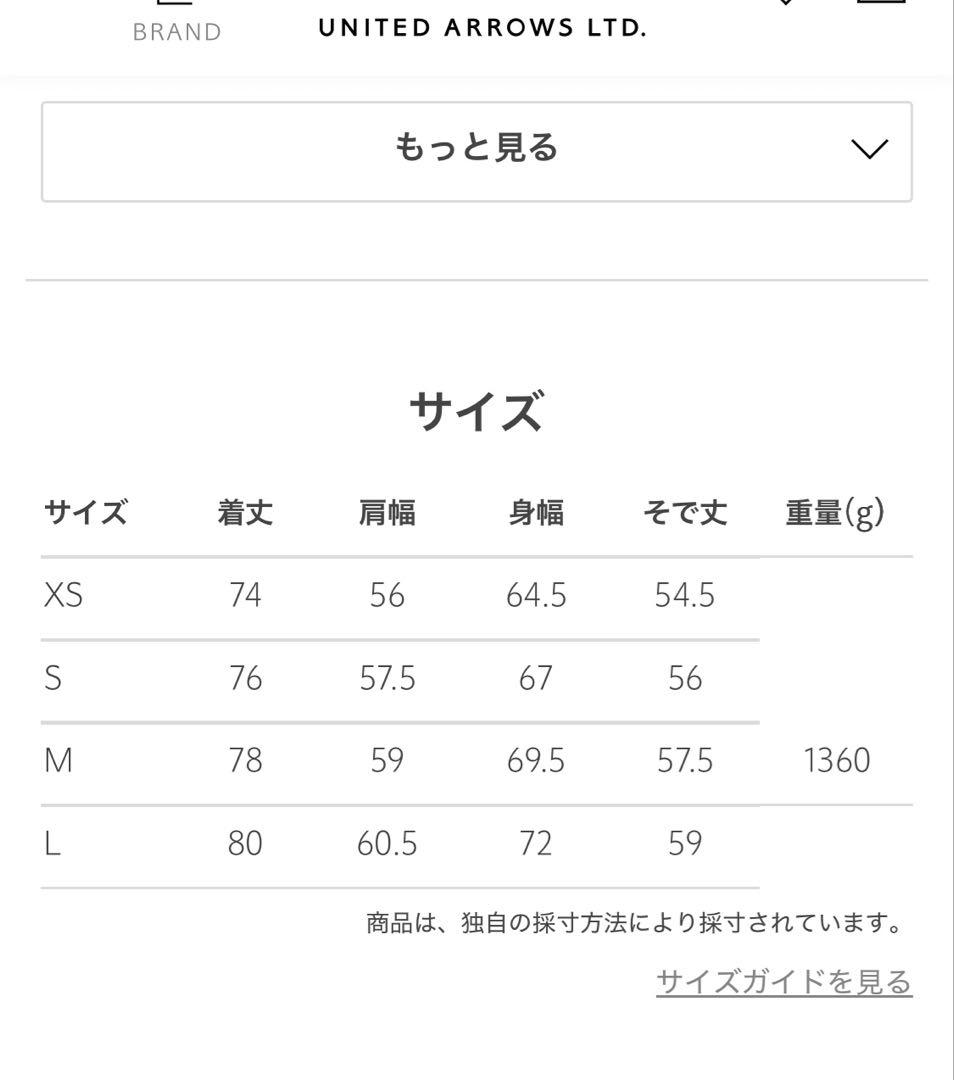Click the サイズ section title
The image size is (954, 1080).
coord(477,409)
